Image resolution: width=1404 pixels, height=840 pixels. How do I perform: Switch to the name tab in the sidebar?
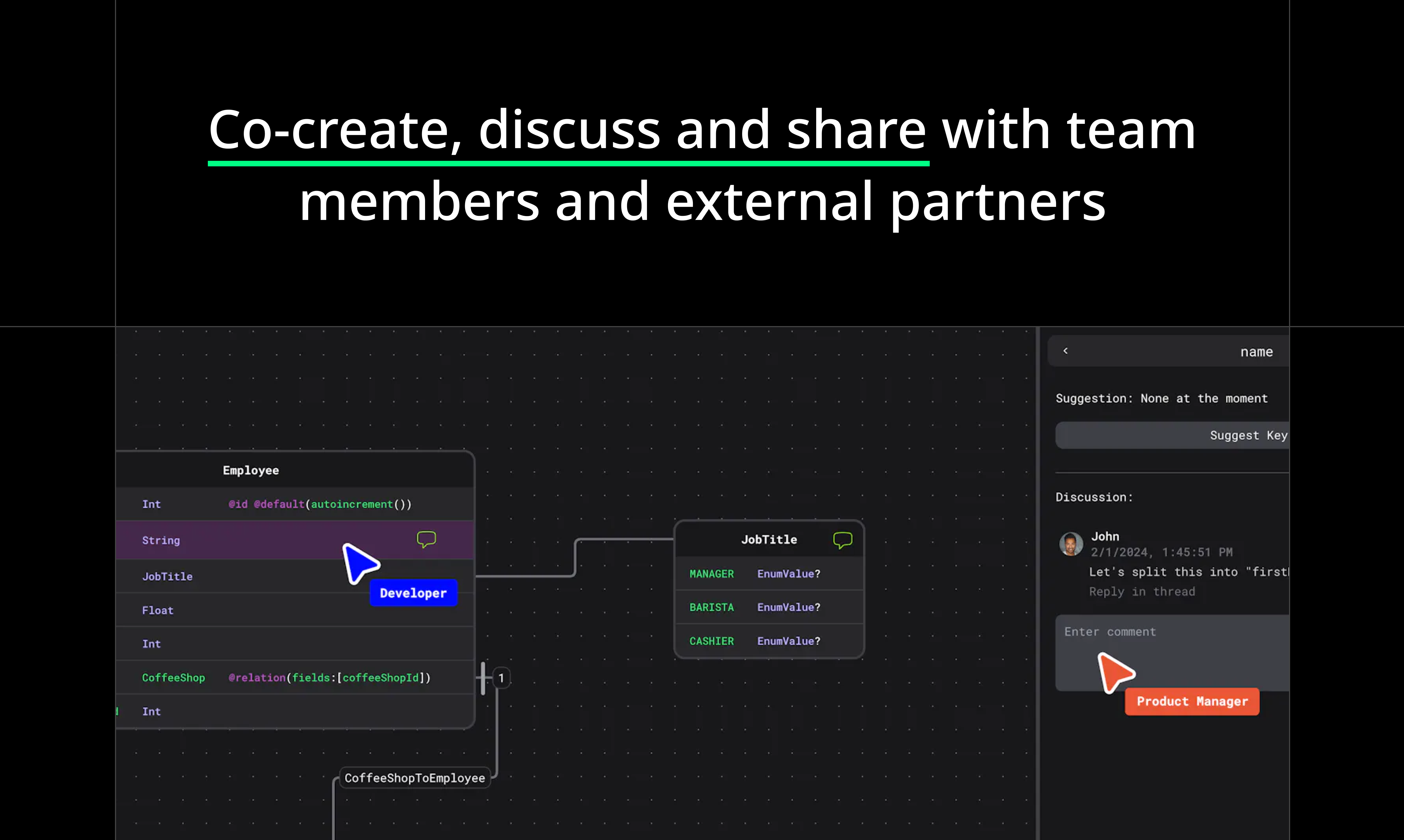coord(1257,351)
